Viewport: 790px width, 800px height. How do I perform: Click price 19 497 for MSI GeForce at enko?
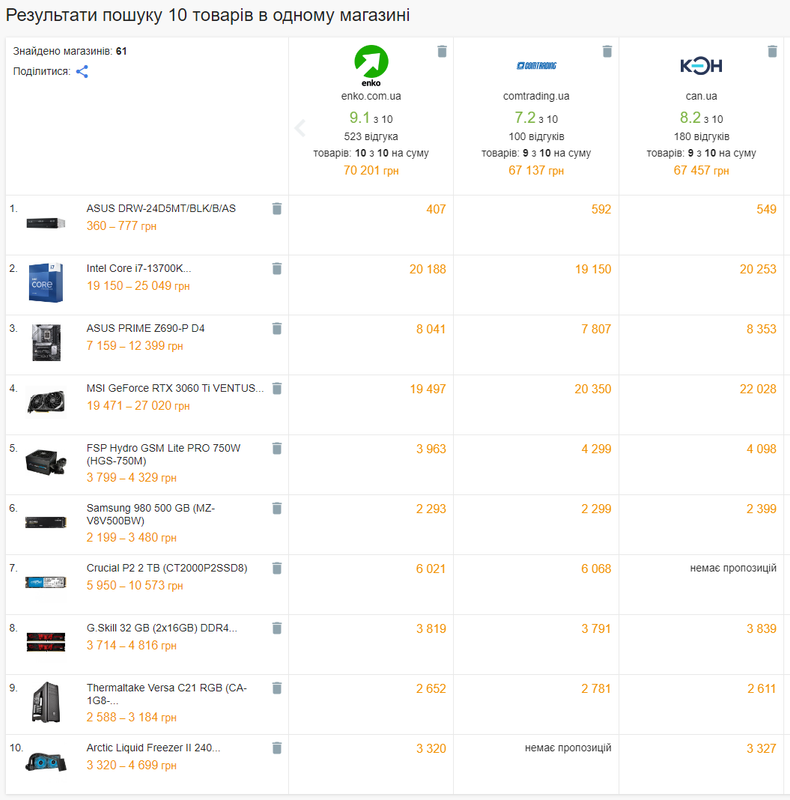tap(428, 389)
